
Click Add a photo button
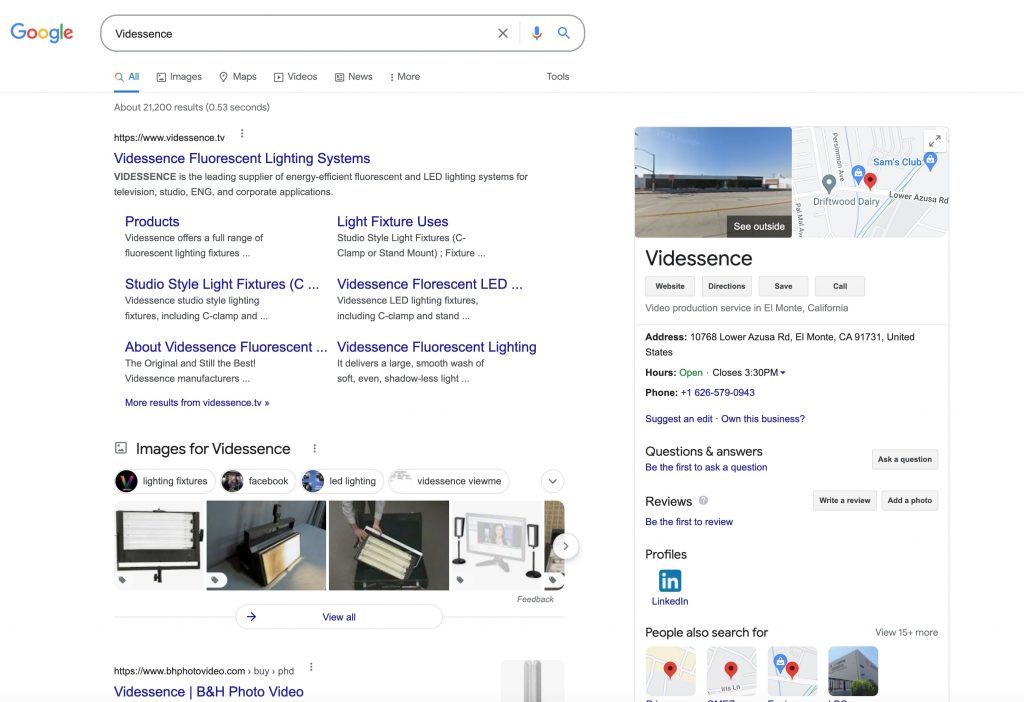[910, 500]
